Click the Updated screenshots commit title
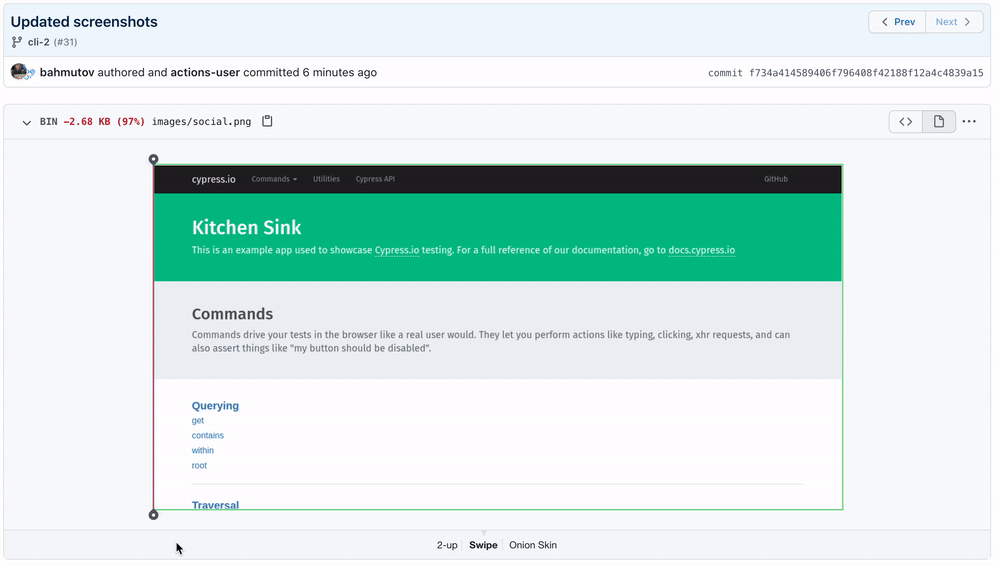The width and height of the screenshot is (1000, 567). coord(84,22)
